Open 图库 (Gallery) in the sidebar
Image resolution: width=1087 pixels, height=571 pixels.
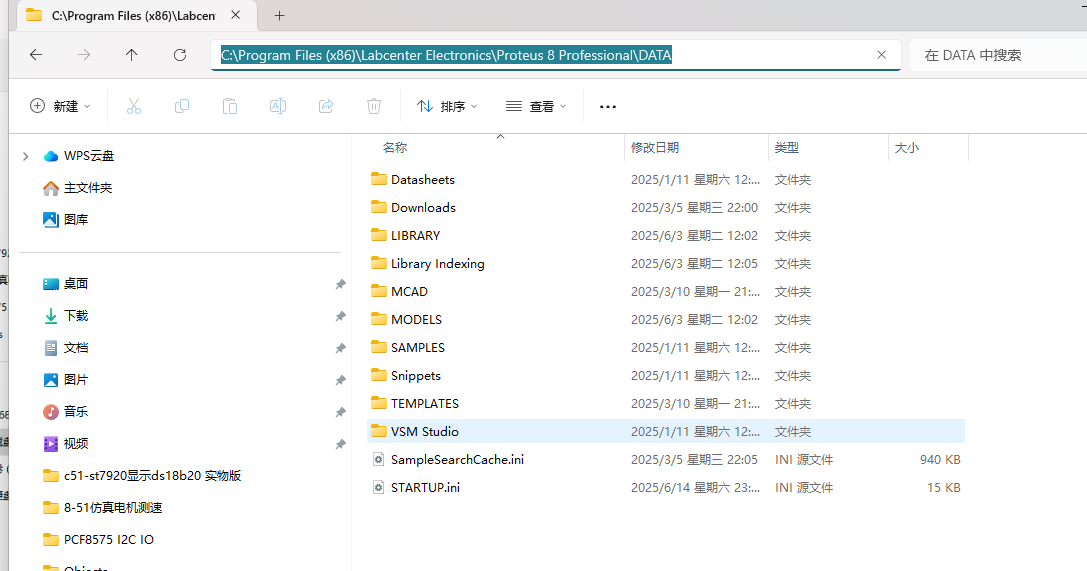pyautogui.click(x=76, y=220)
